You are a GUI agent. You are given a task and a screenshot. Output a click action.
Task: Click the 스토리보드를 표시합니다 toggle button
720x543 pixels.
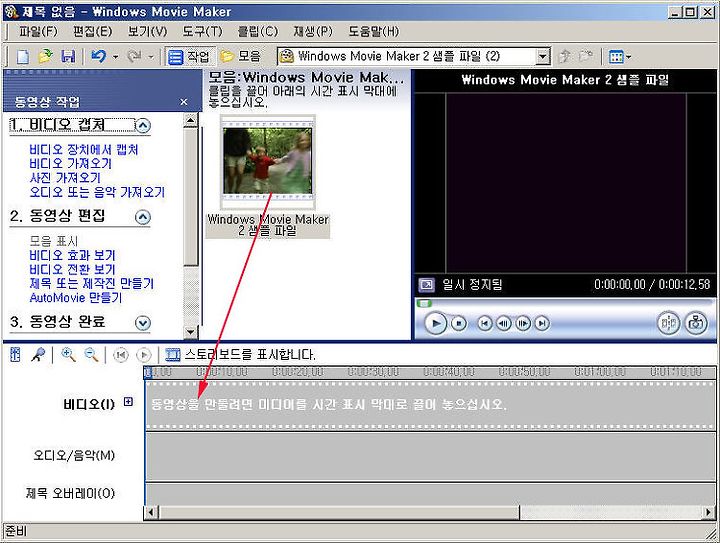[240, 355]
